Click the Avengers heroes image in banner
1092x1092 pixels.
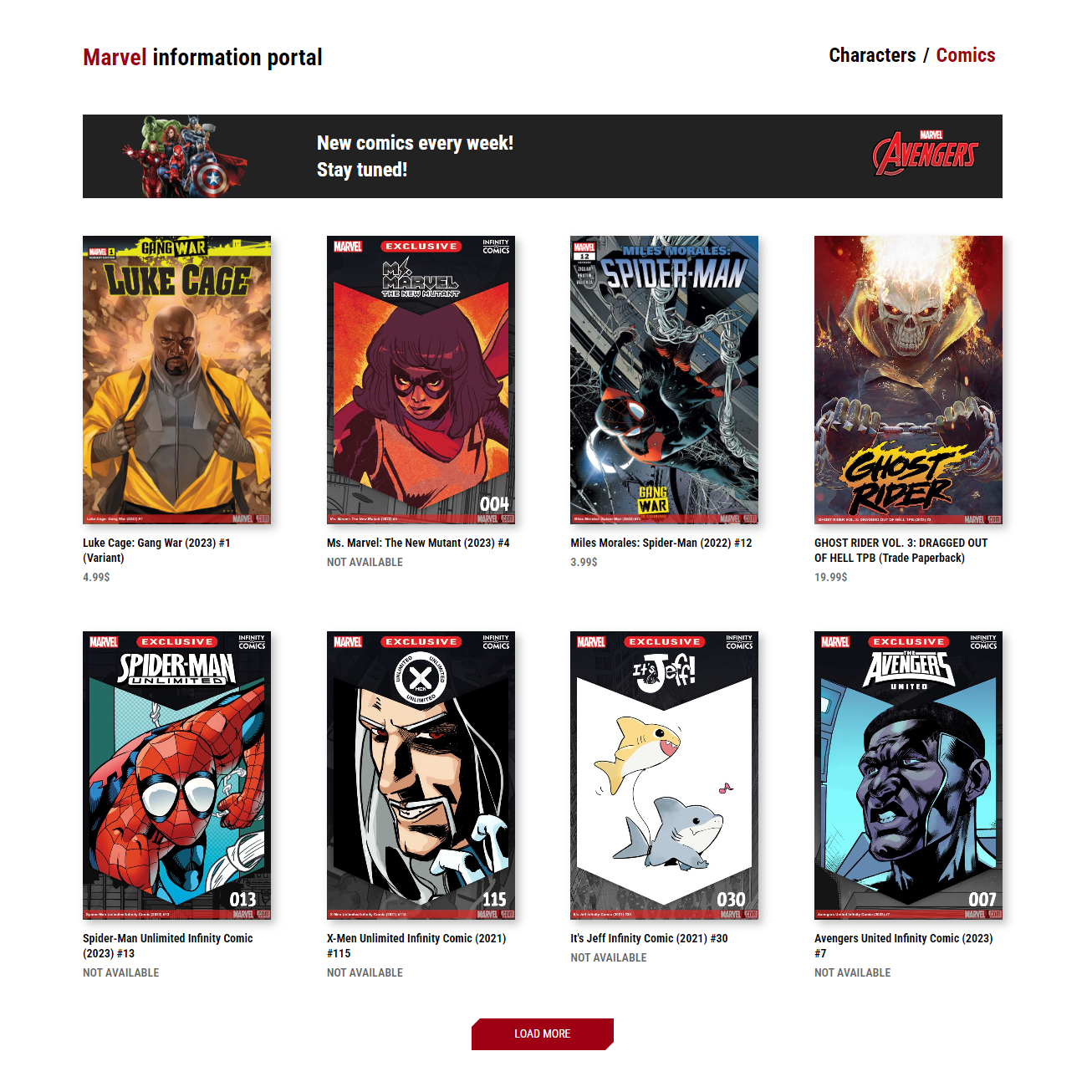click(184, 157)
